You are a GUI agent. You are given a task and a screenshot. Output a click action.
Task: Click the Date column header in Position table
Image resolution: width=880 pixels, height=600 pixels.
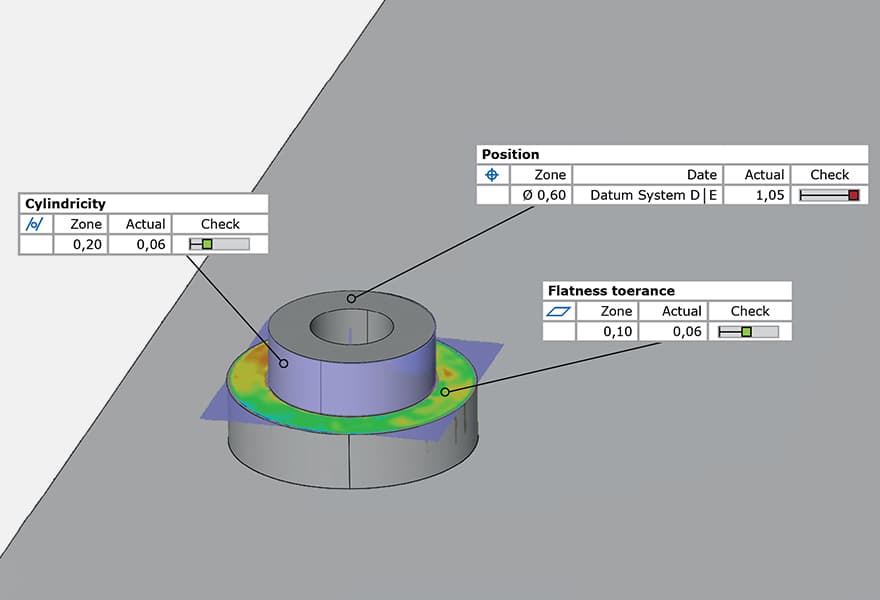(x=701, y=174)
